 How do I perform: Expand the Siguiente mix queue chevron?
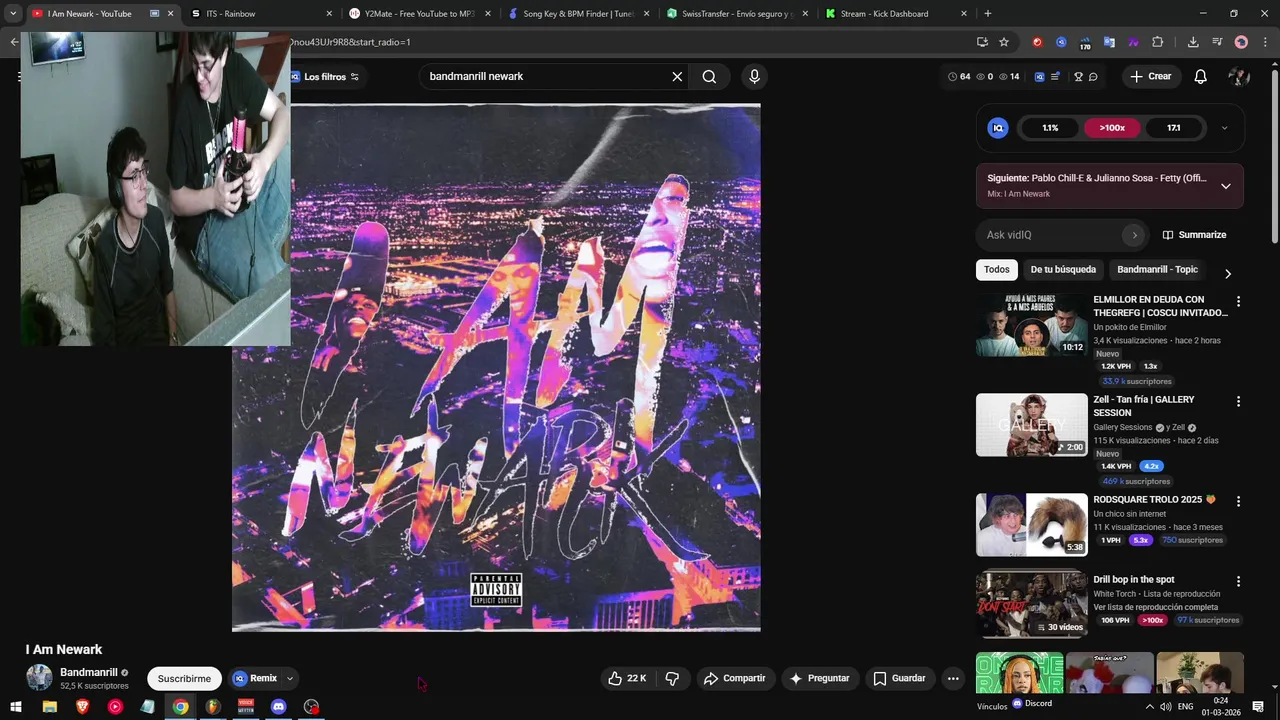(1226, 186)
